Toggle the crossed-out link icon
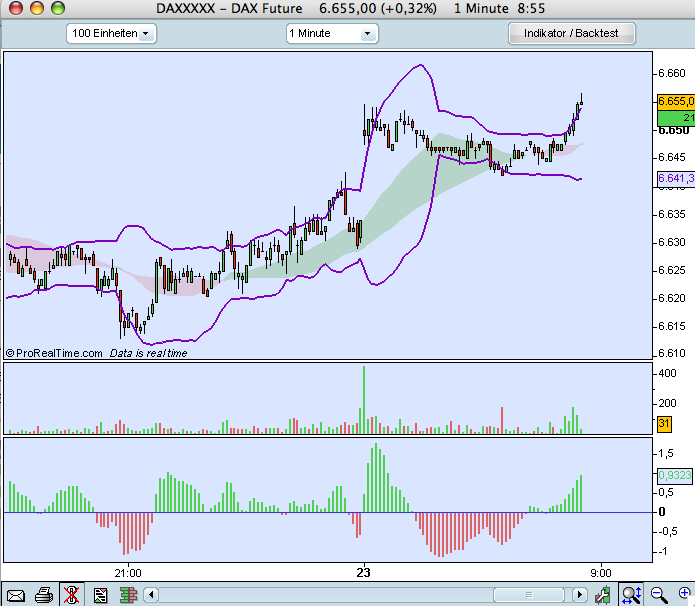This screenshot has width=695, height=606. [71, 595]
